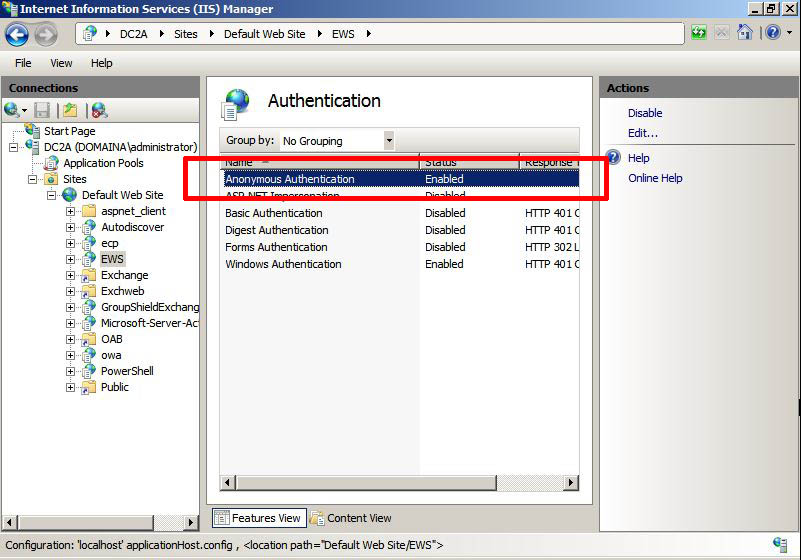Select Digest Authentication row
The width and height of the screenshot is (801, 560).
click(x=401, y=230)
